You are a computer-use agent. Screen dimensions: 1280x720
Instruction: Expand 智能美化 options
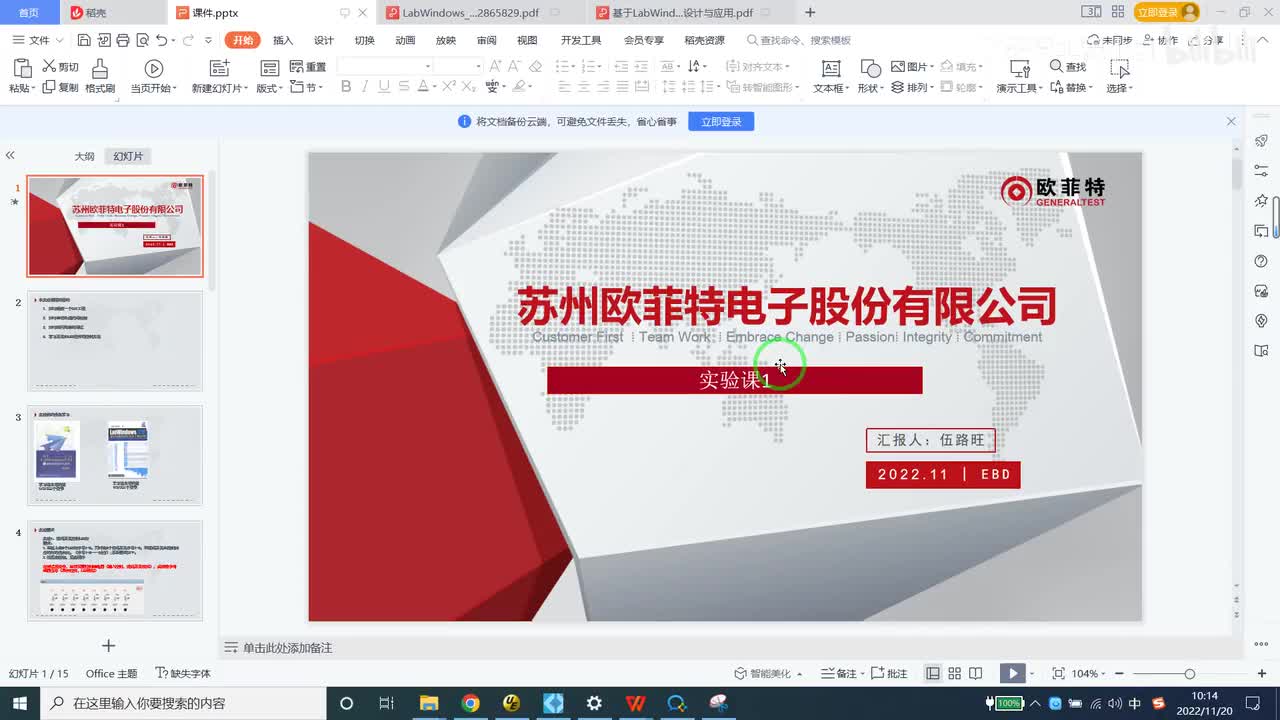click(x=768, y=674)
